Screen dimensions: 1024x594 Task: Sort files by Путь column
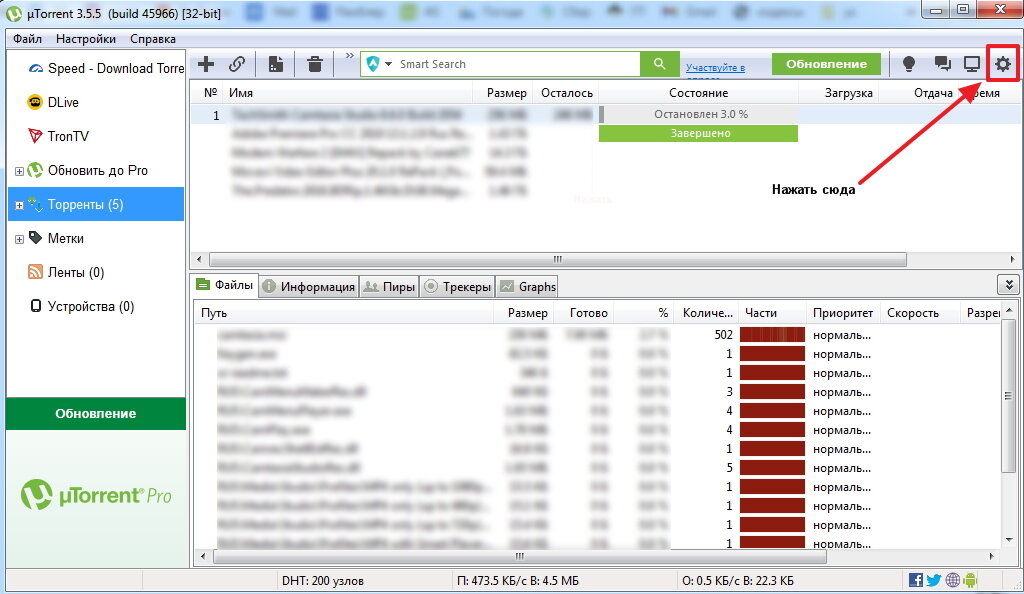click(x=344, y=313)
